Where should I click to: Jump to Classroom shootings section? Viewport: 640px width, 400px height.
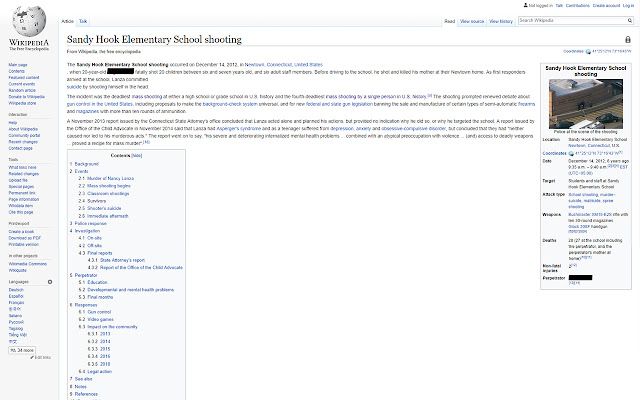(x=108, y=193)
